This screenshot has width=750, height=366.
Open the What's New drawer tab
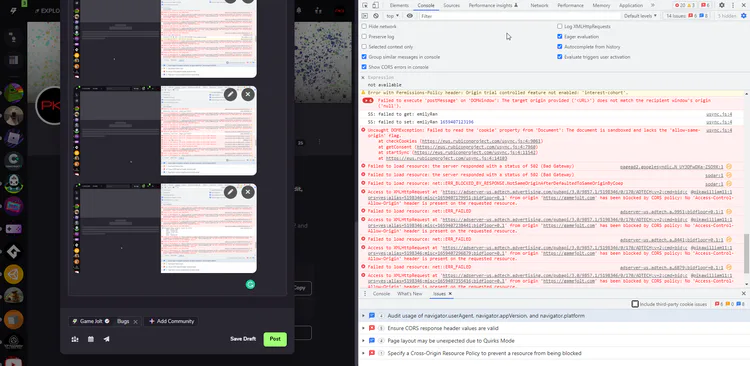409,294
